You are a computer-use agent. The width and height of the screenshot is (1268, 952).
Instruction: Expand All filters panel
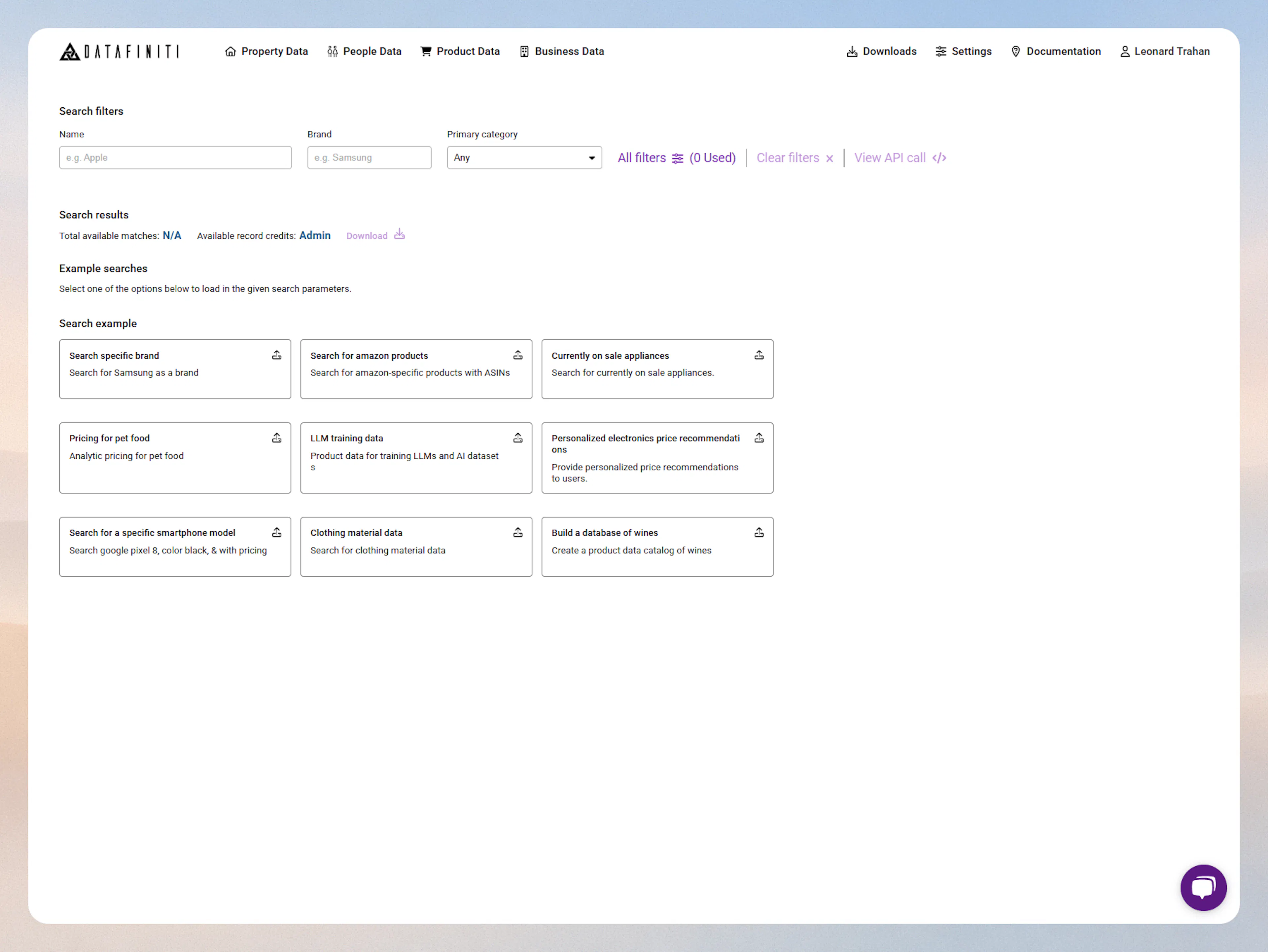(642, 158)
